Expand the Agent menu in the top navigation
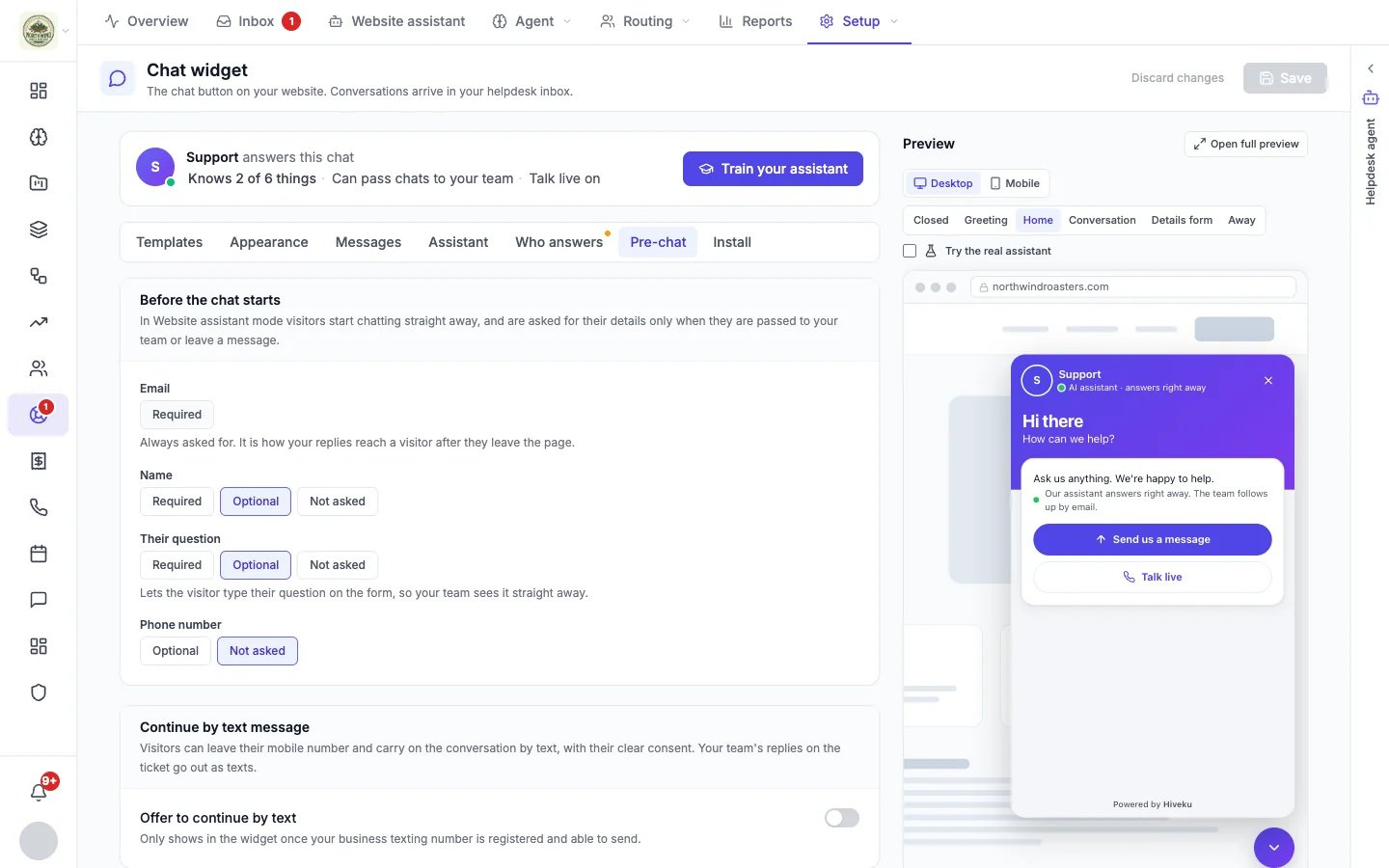 click(532, 21)
